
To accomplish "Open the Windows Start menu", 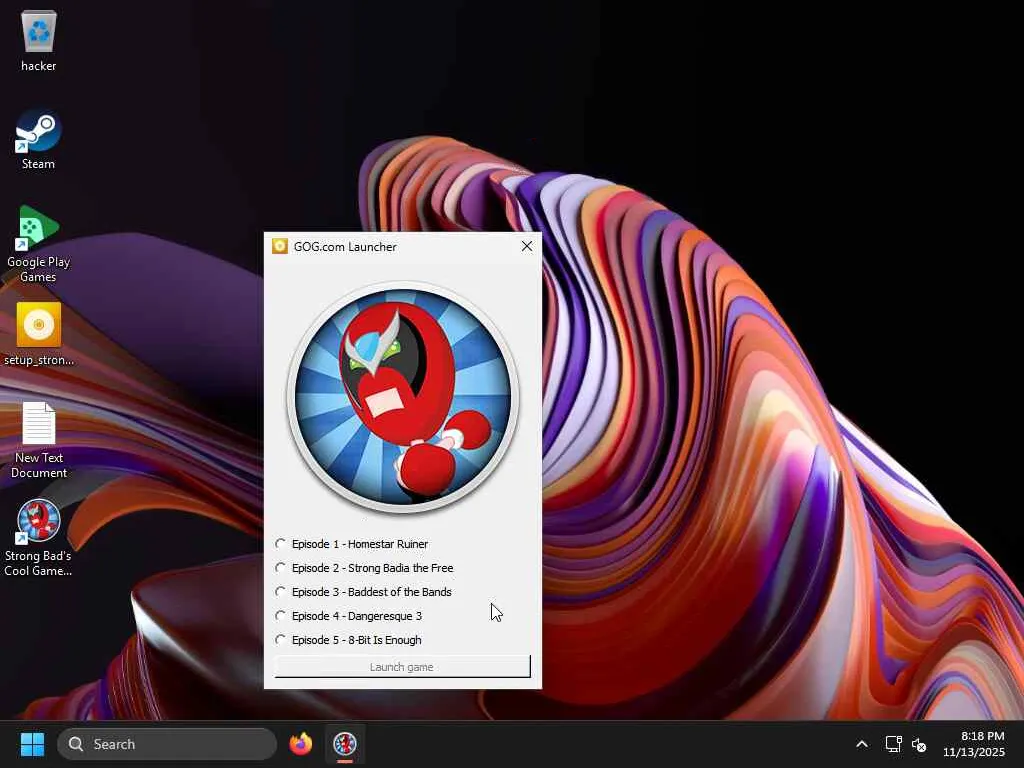I will point(32,744).
